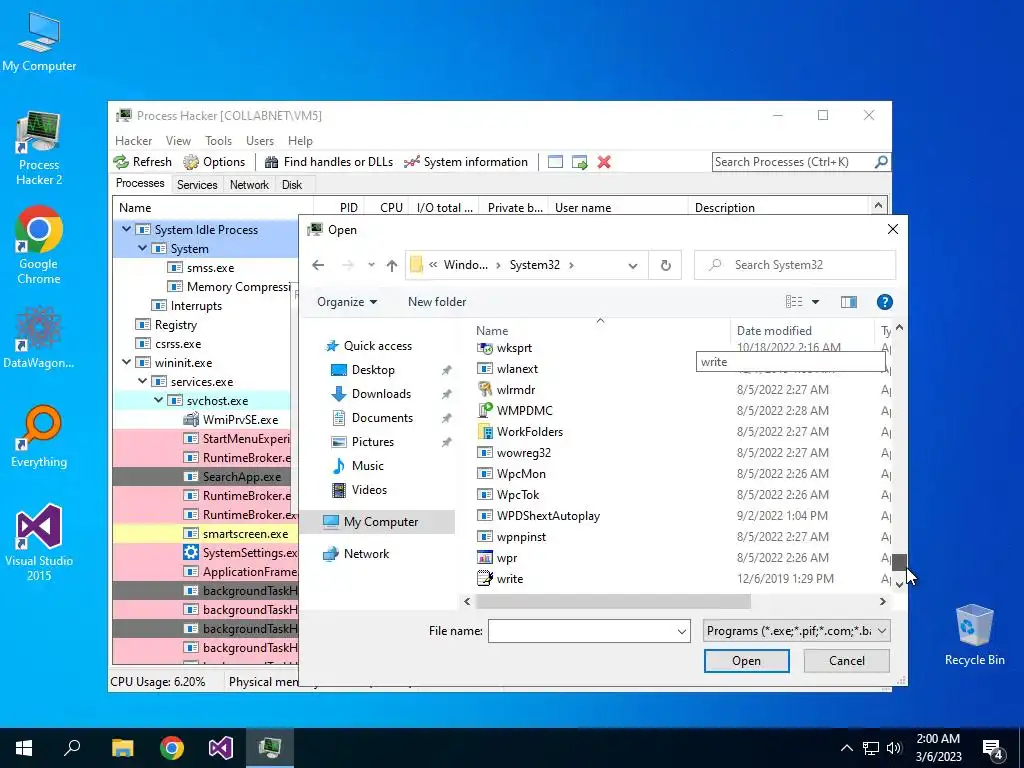Select Quick access in navigation pane

[x=377, y=345]
